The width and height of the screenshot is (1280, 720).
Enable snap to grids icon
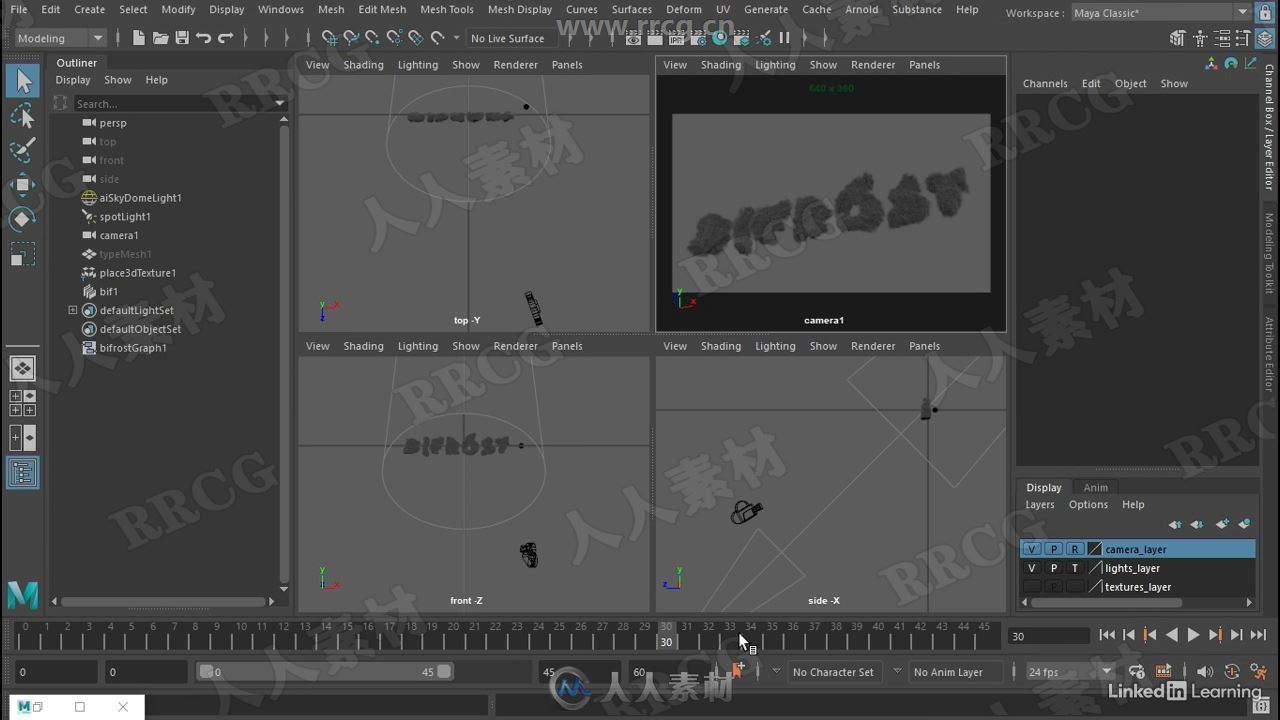(x=329, y=38)
